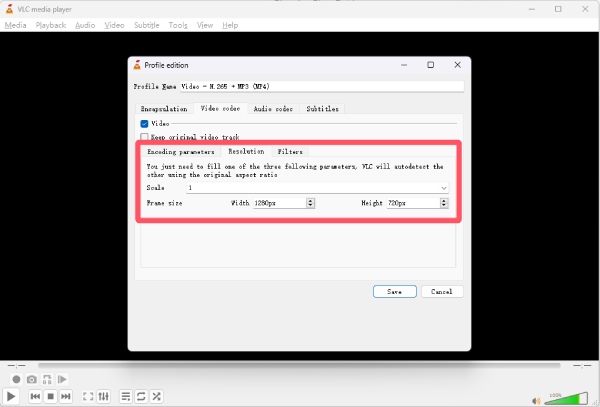This screenshot has height=407, width=600.
Task: Adjust the green volume slider
Action: pos(566,399)
